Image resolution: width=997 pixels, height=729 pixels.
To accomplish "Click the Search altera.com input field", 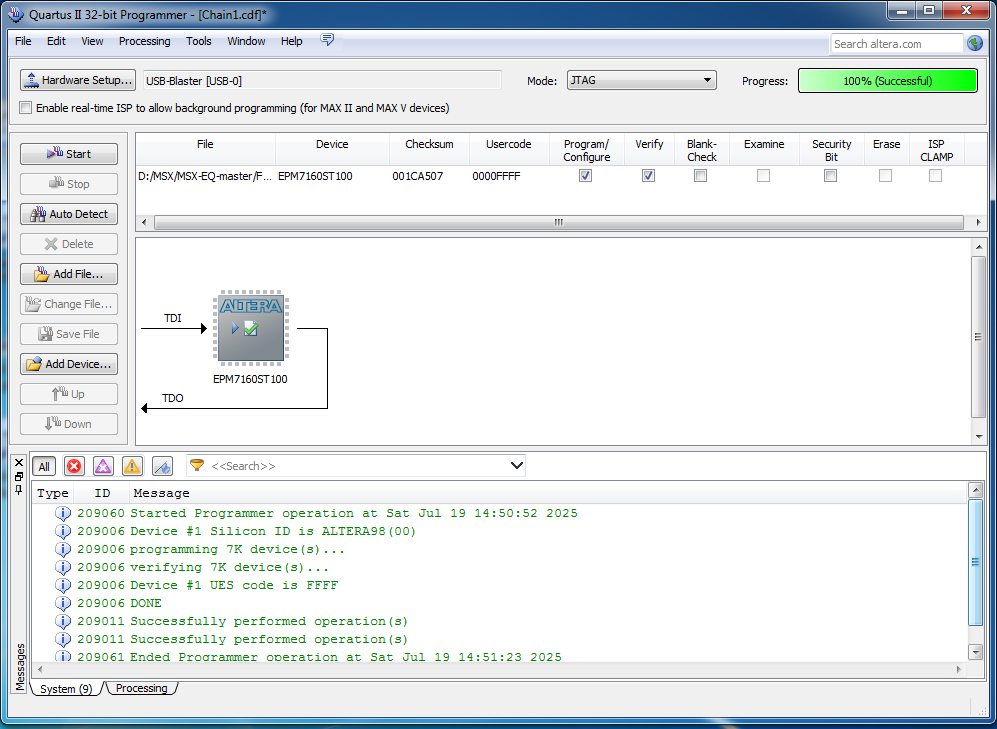I will [x=897, y=44].
